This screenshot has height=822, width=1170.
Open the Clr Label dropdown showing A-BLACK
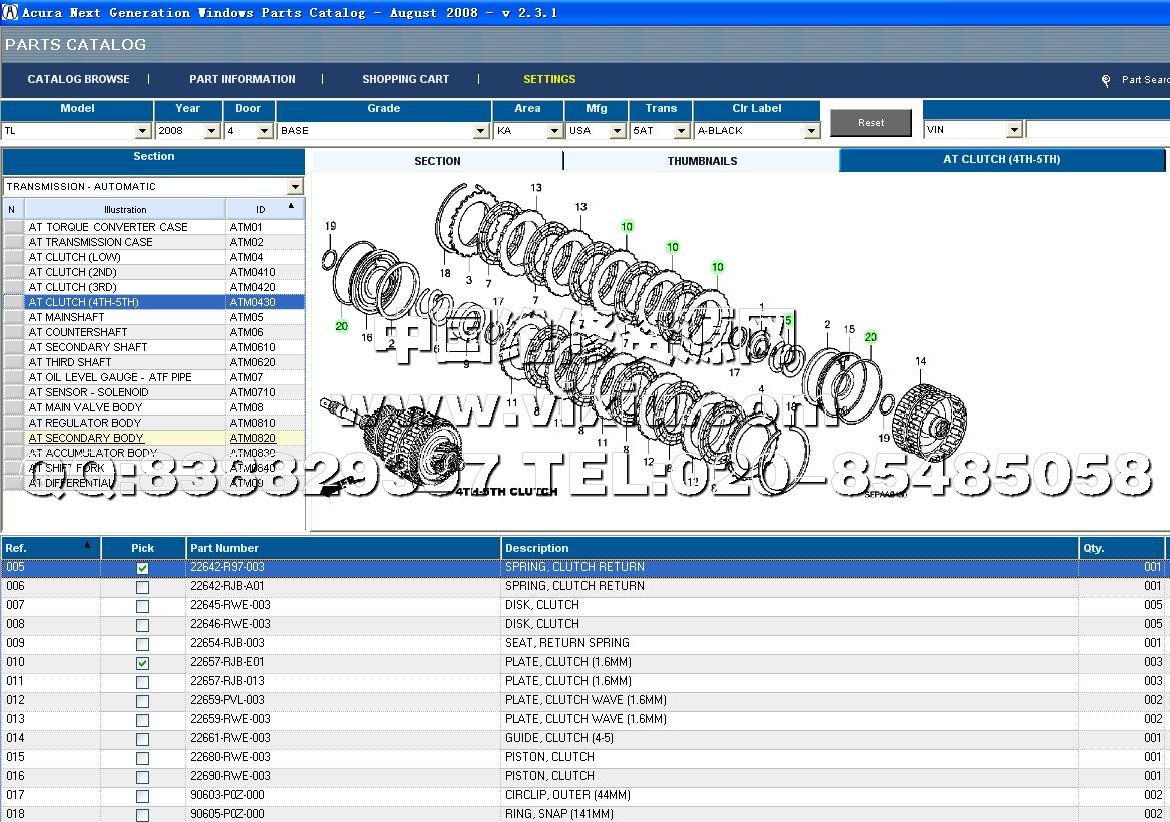(811, 131)
